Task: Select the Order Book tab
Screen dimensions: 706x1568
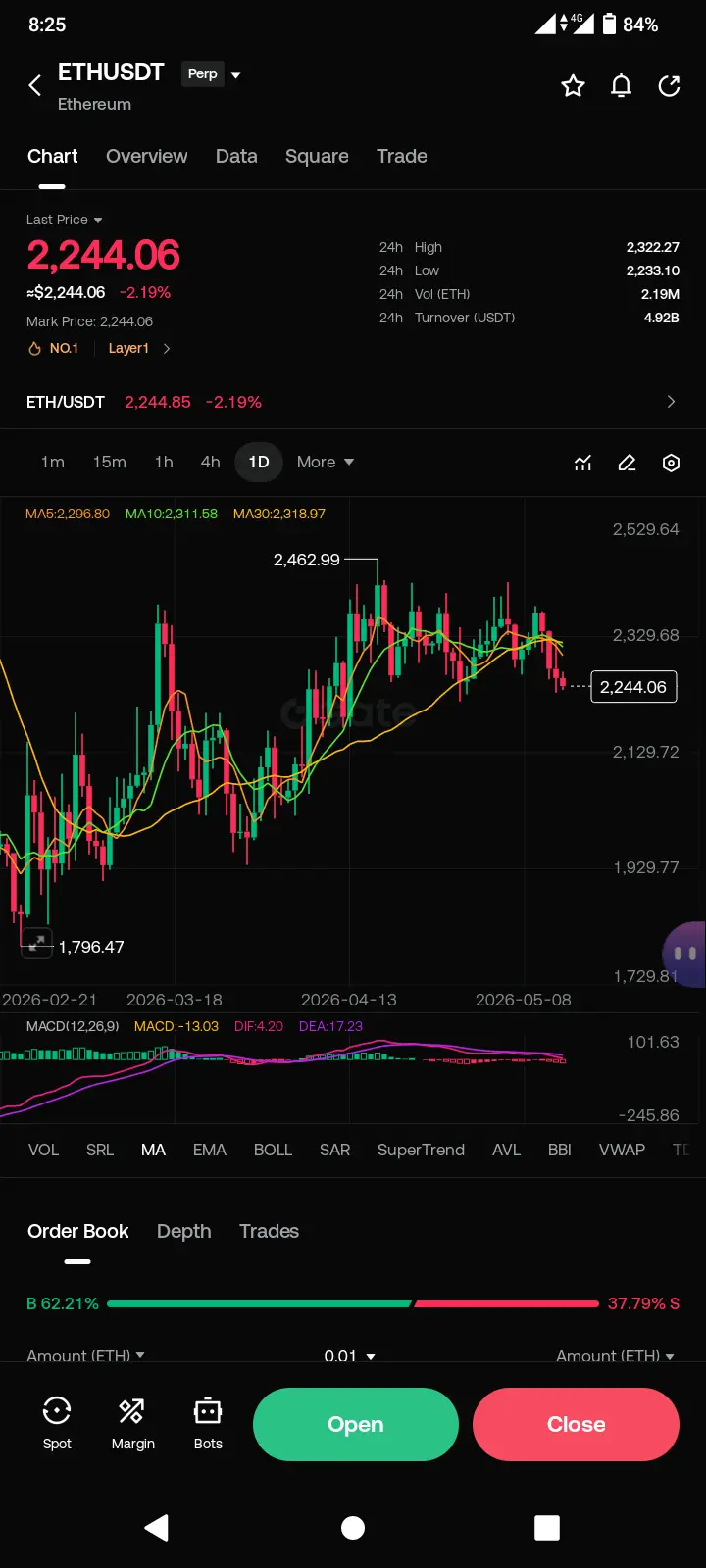Action: tap(78, 1231)
